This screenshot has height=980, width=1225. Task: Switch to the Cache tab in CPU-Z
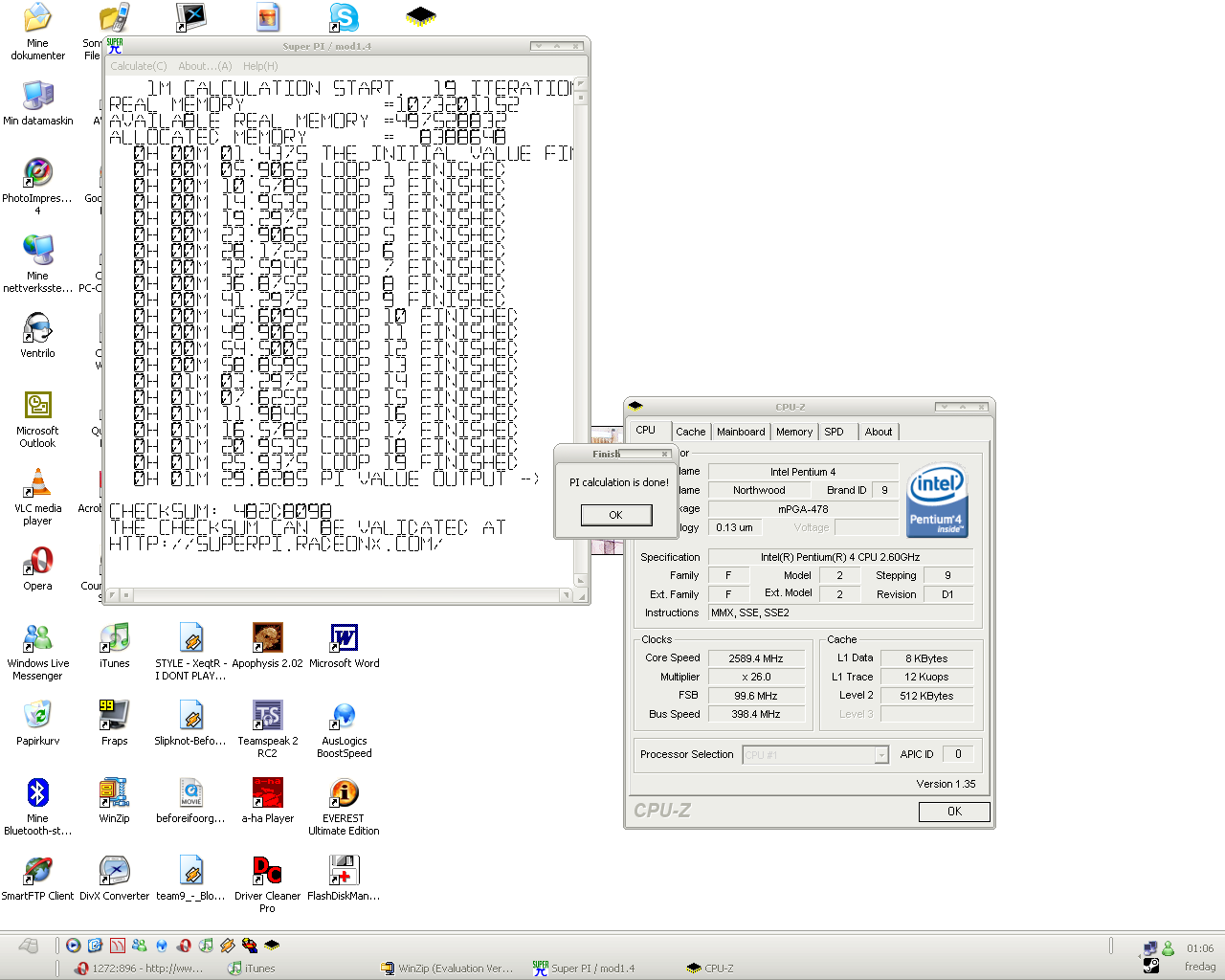(x=690, y=432)
